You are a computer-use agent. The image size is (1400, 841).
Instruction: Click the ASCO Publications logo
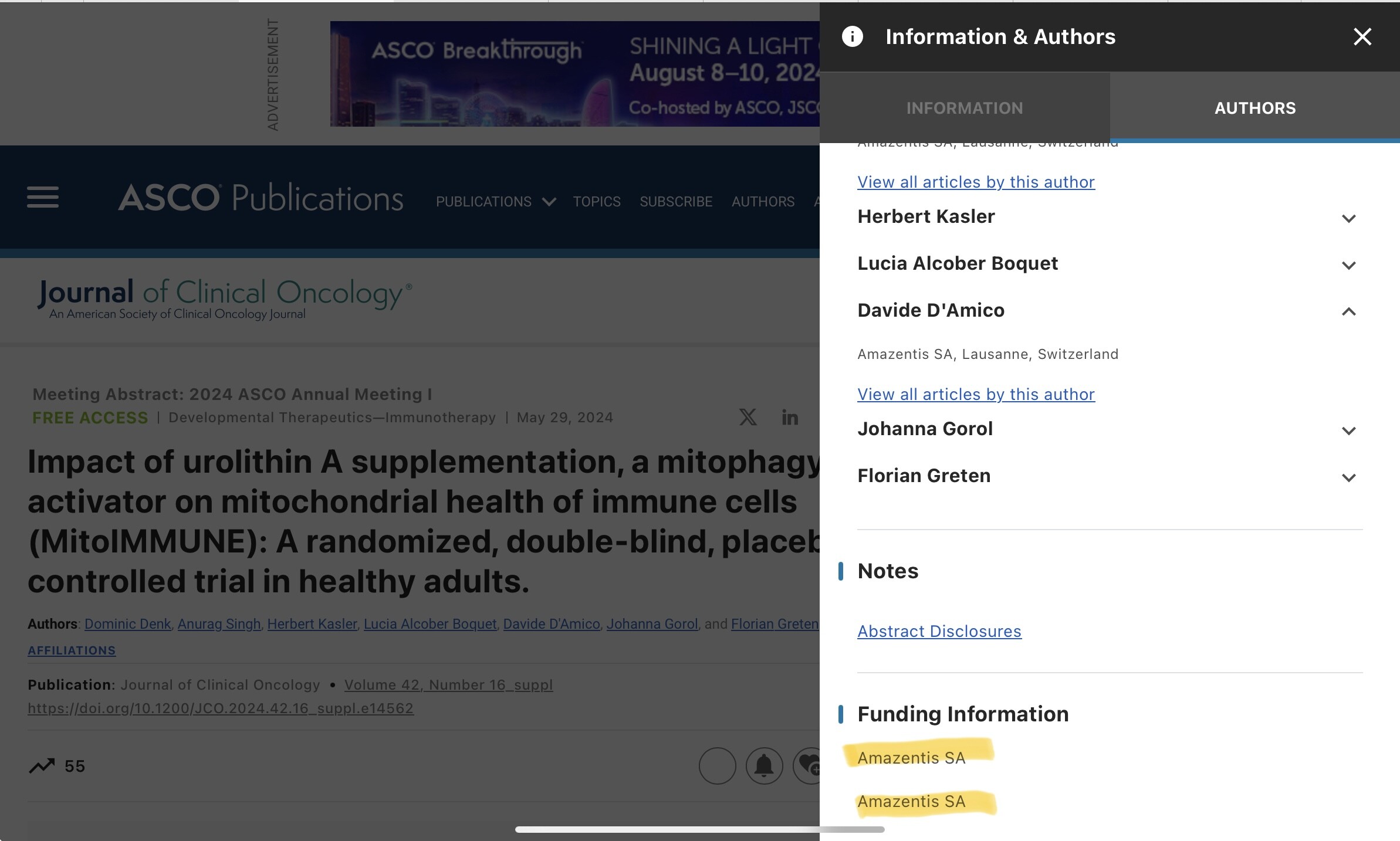pyautogui.click(x=261, y=197)
